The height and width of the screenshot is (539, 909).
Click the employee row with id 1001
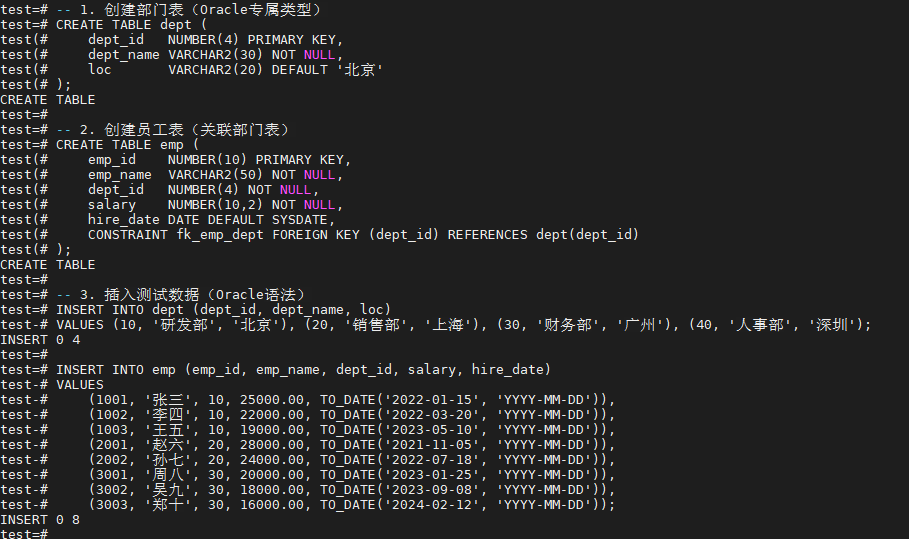350,399
